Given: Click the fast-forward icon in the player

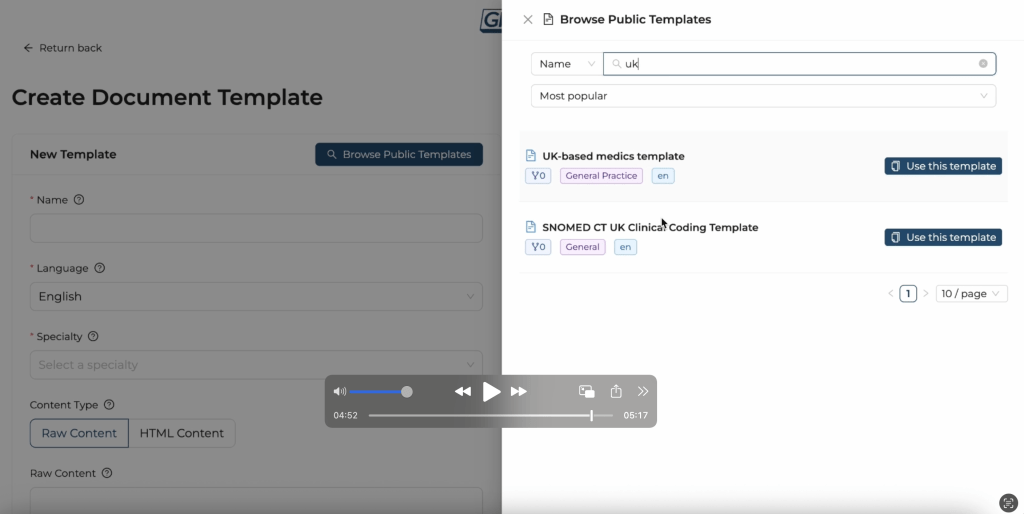Looking at the screenshot, I should [519, 392].
